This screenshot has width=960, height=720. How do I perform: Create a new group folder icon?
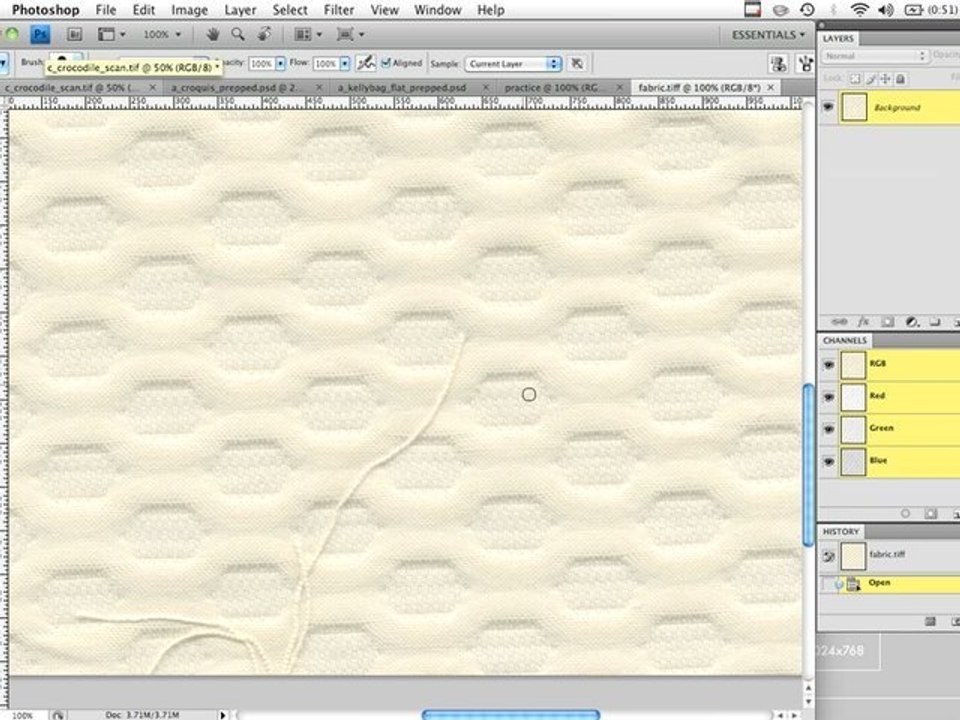pos(935,322)
